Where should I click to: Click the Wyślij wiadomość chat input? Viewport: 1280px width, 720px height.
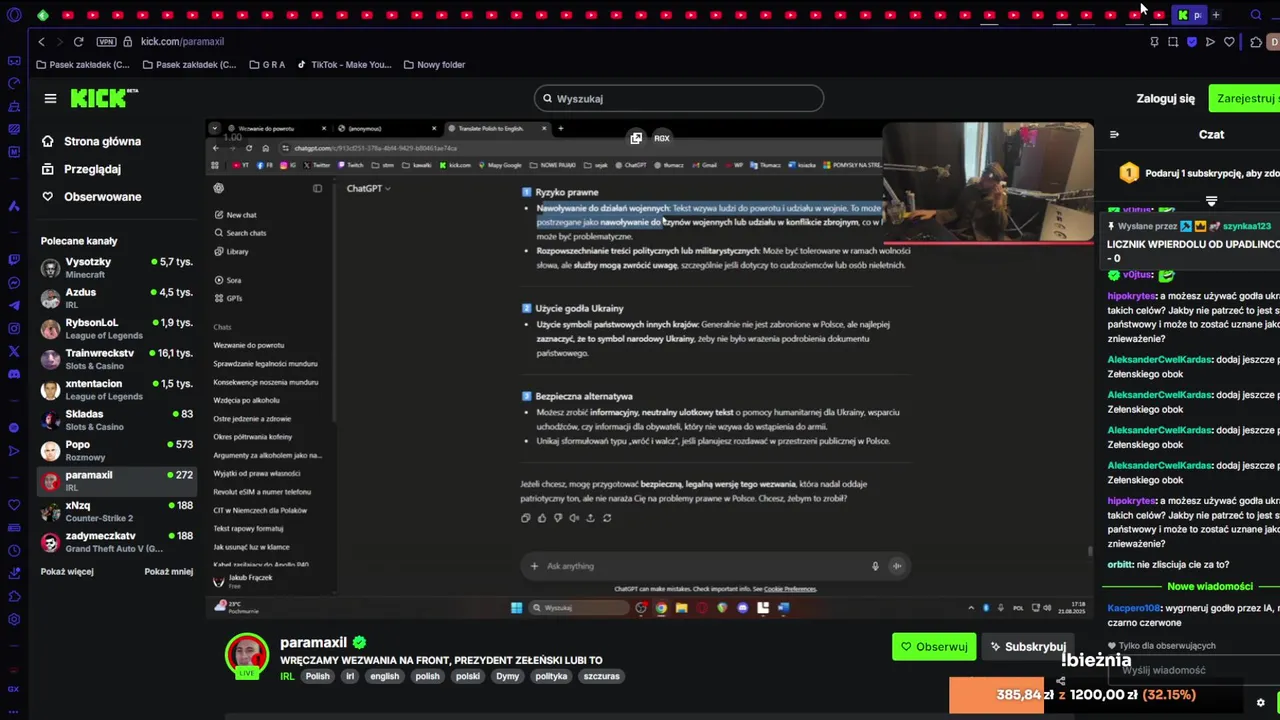click(x=1192, y=670)
